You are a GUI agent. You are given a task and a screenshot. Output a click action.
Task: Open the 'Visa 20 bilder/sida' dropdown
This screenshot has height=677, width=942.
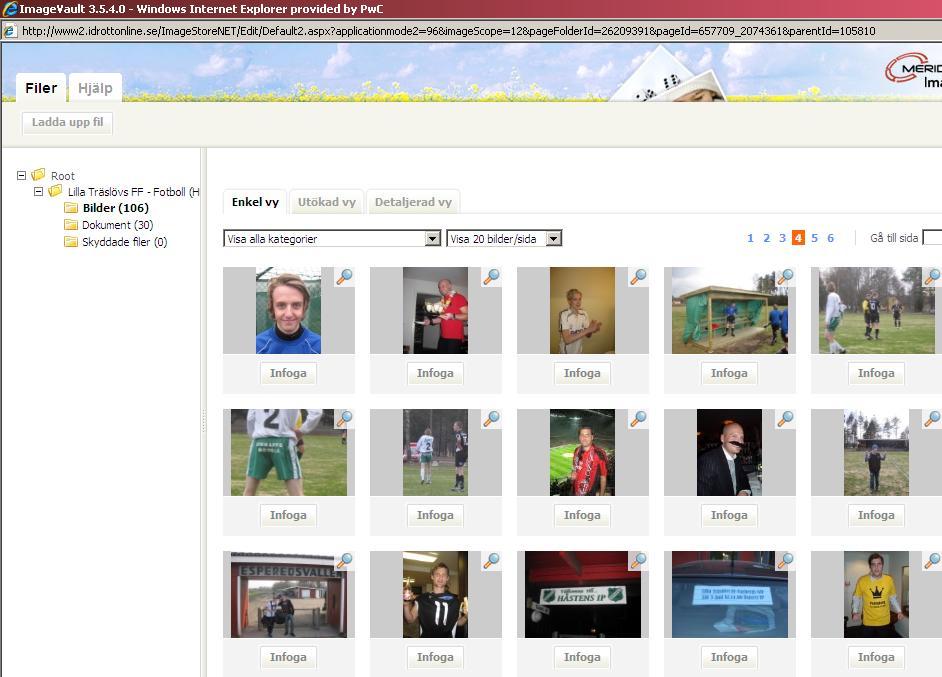(504, 238)
